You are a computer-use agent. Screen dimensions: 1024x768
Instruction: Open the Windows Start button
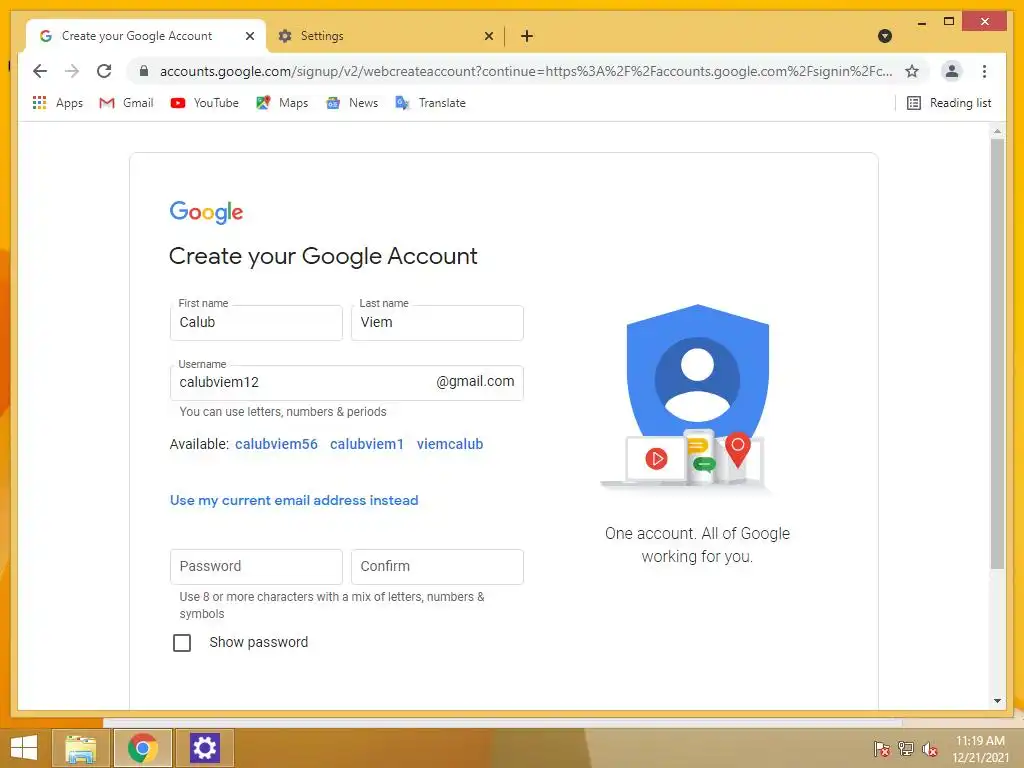[24, 748]
